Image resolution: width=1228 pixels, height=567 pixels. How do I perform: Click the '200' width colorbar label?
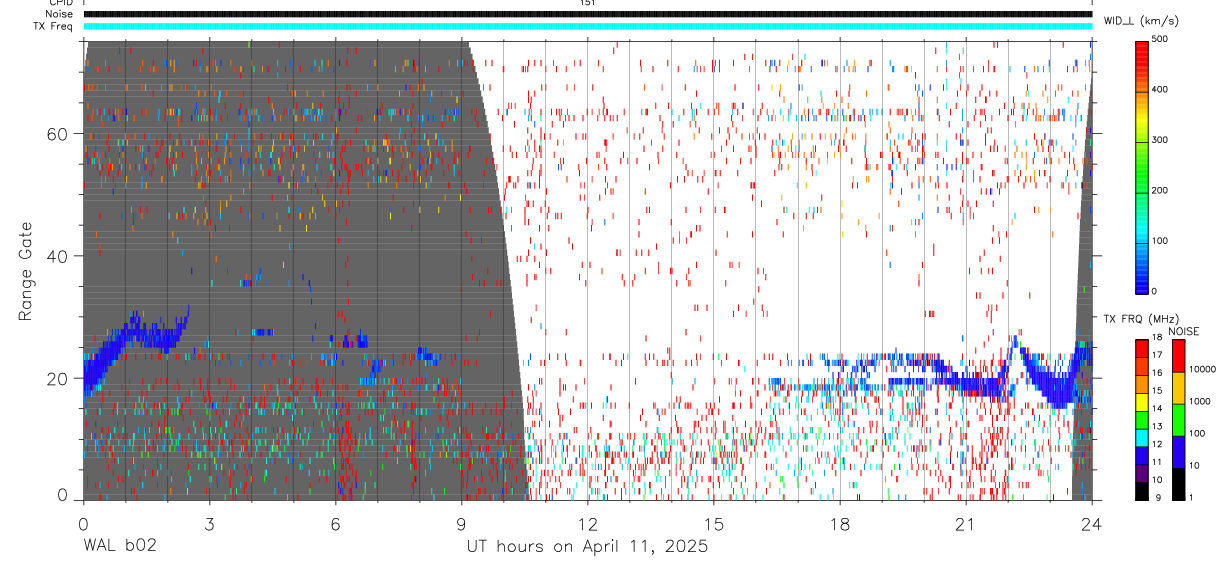coord(1160,190)
